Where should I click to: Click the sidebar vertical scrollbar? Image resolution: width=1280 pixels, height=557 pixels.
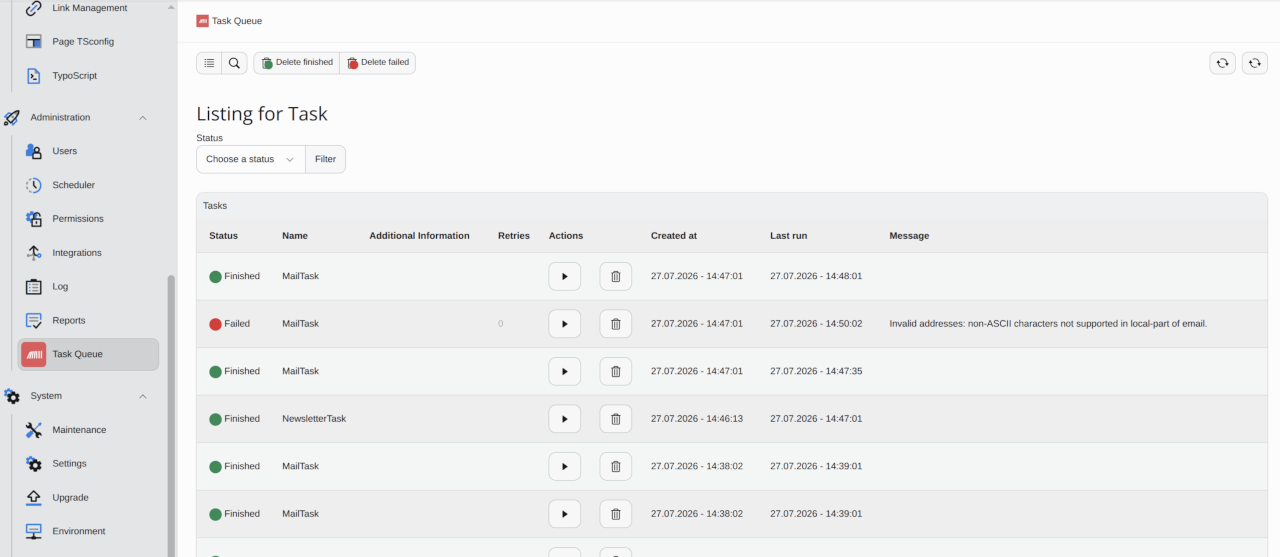[x=171, y=415]
